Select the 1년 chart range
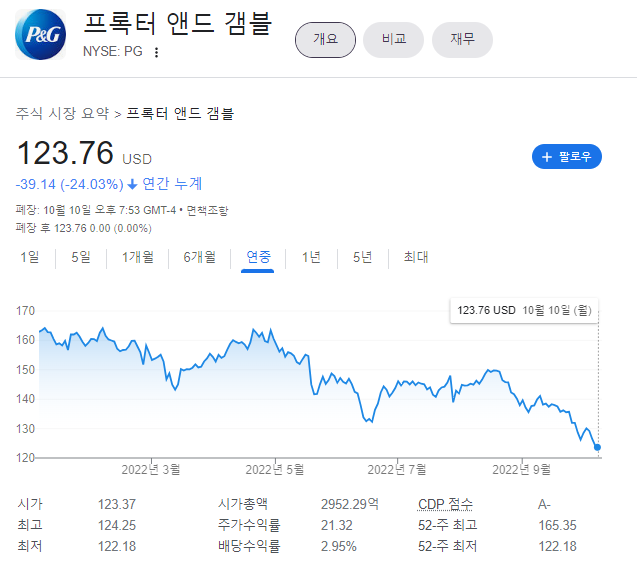The width and height of the screenshot is (637, 566). tap(311, 257)
